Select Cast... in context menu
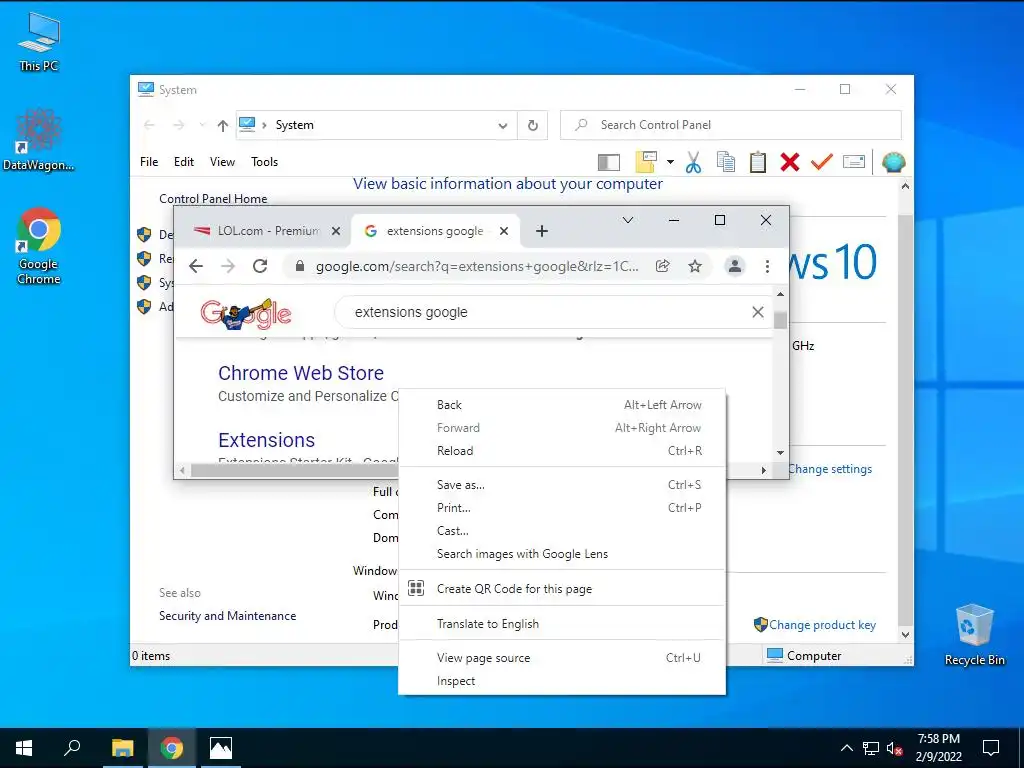 coord(562,531)
